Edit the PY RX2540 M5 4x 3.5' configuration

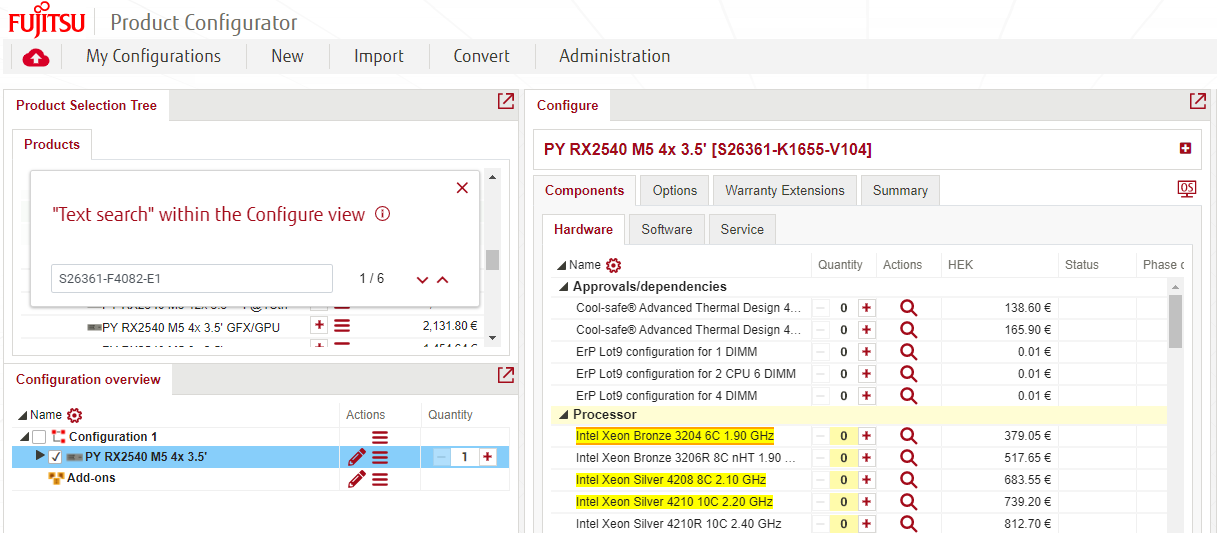tap(357, 457)
